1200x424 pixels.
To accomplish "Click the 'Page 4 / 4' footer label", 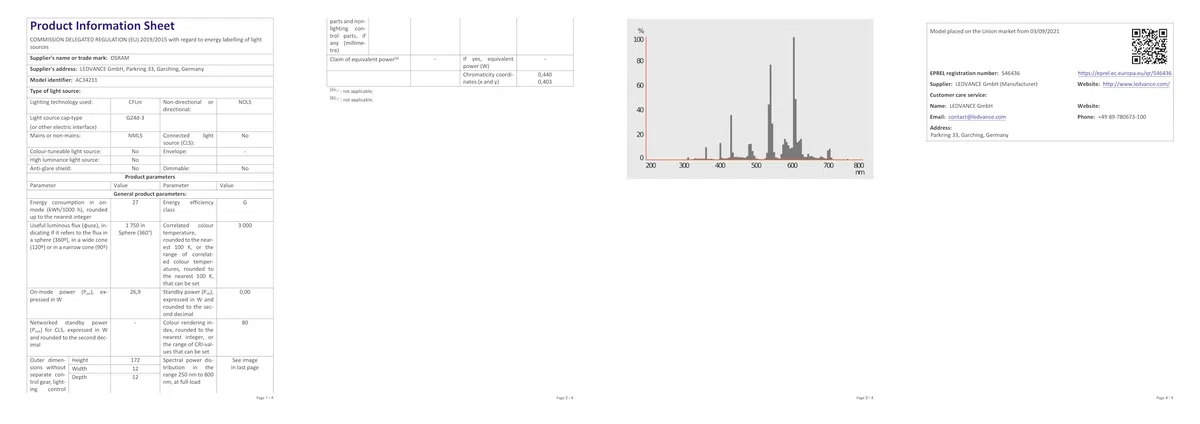I will click(x=1164, y=398).
